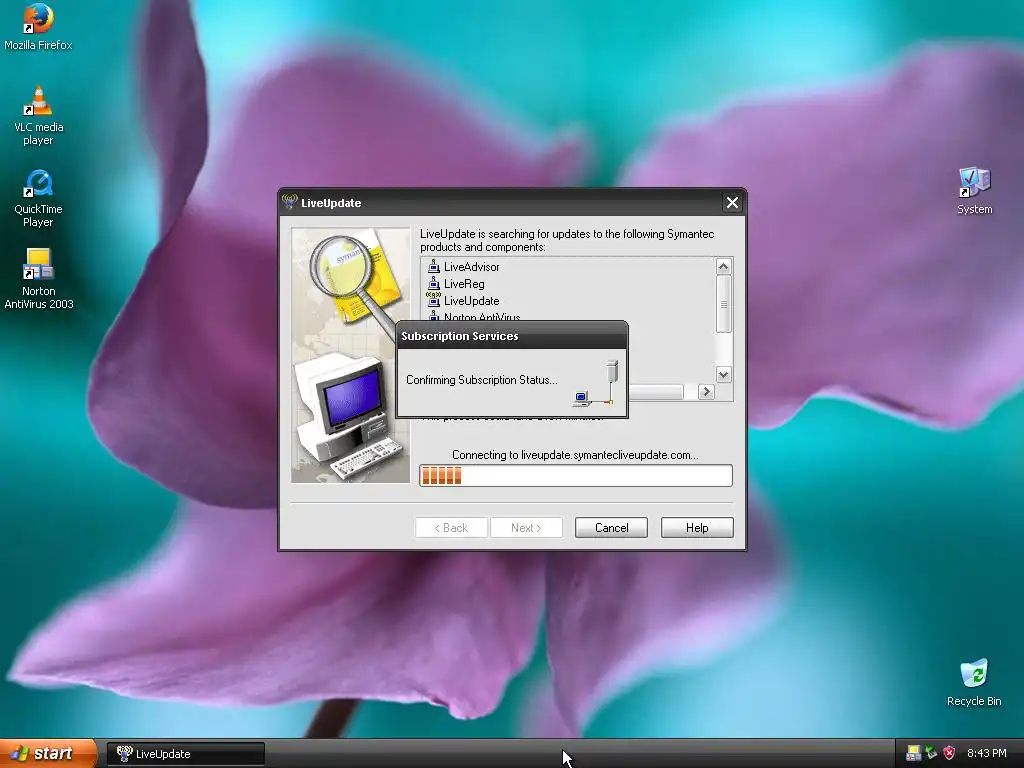1024x768 pixels.
Task: Click the Cancel button
Action: (611, 528)
